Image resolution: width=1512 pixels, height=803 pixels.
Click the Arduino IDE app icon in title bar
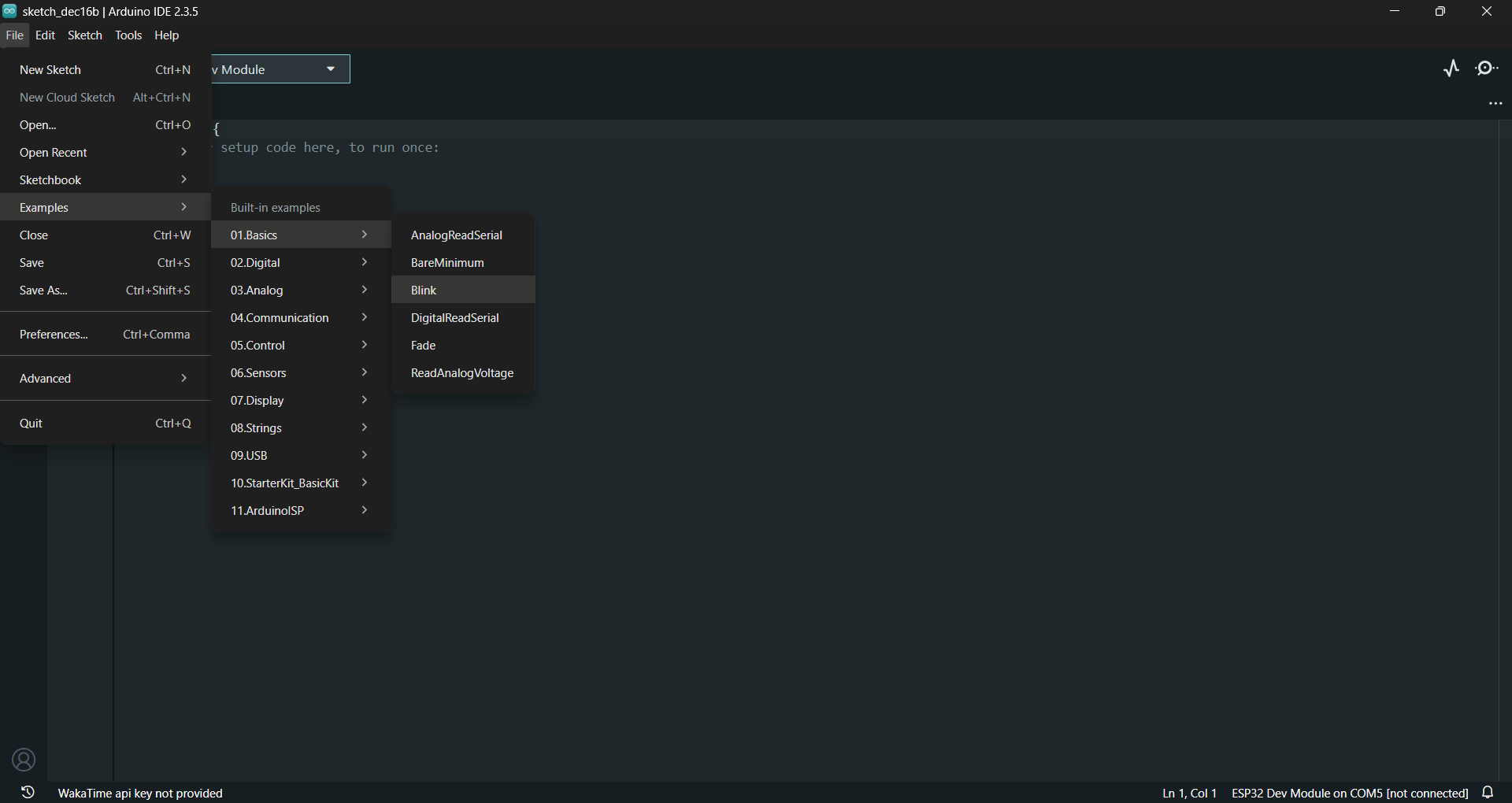9,11
